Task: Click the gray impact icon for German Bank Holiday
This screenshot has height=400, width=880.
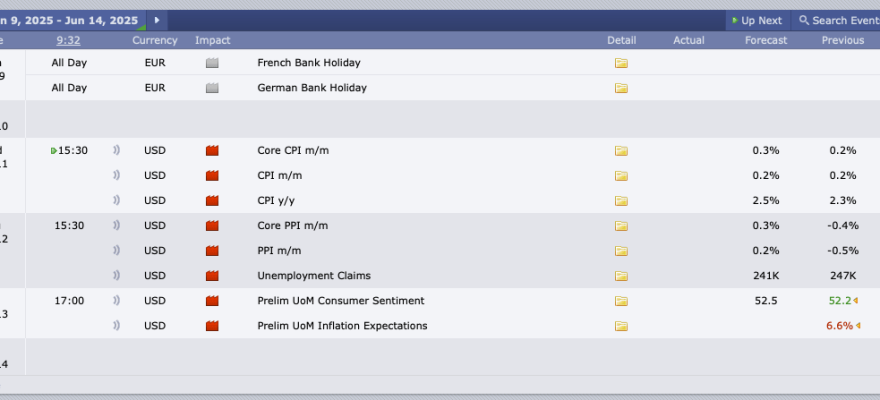Action: click(x=212, y=88)
